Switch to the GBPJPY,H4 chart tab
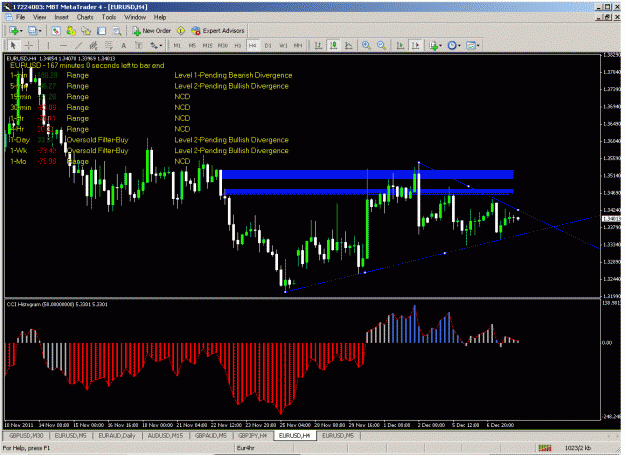 coord(252,435)
